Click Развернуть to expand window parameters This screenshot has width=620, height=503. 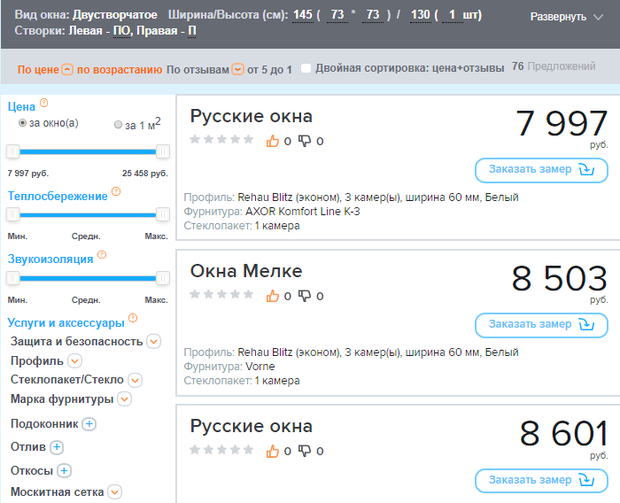pos(566,17)
